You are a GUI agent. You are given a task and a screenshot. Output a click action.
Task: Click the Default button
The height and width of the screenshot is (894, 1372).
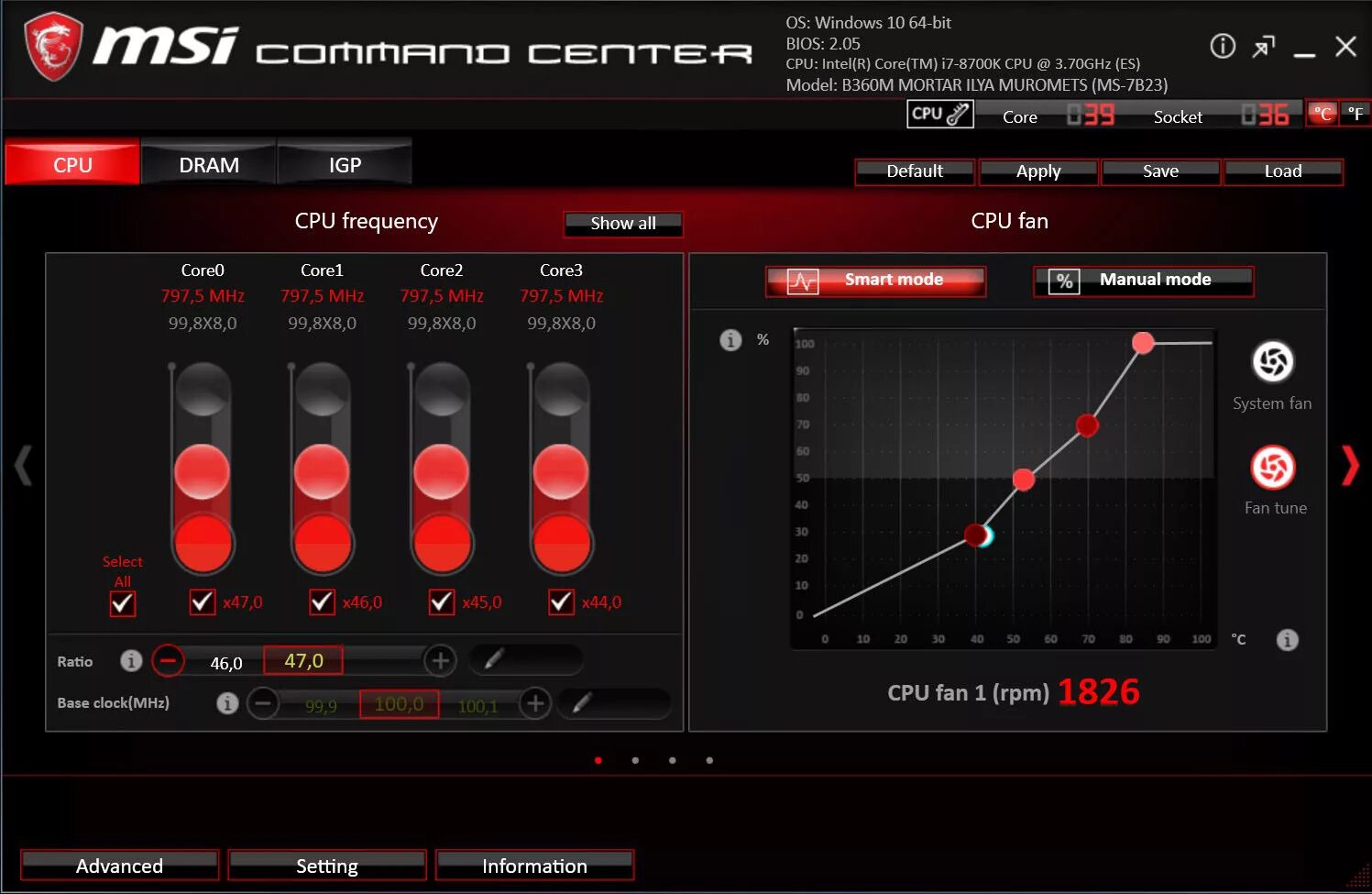915,171
